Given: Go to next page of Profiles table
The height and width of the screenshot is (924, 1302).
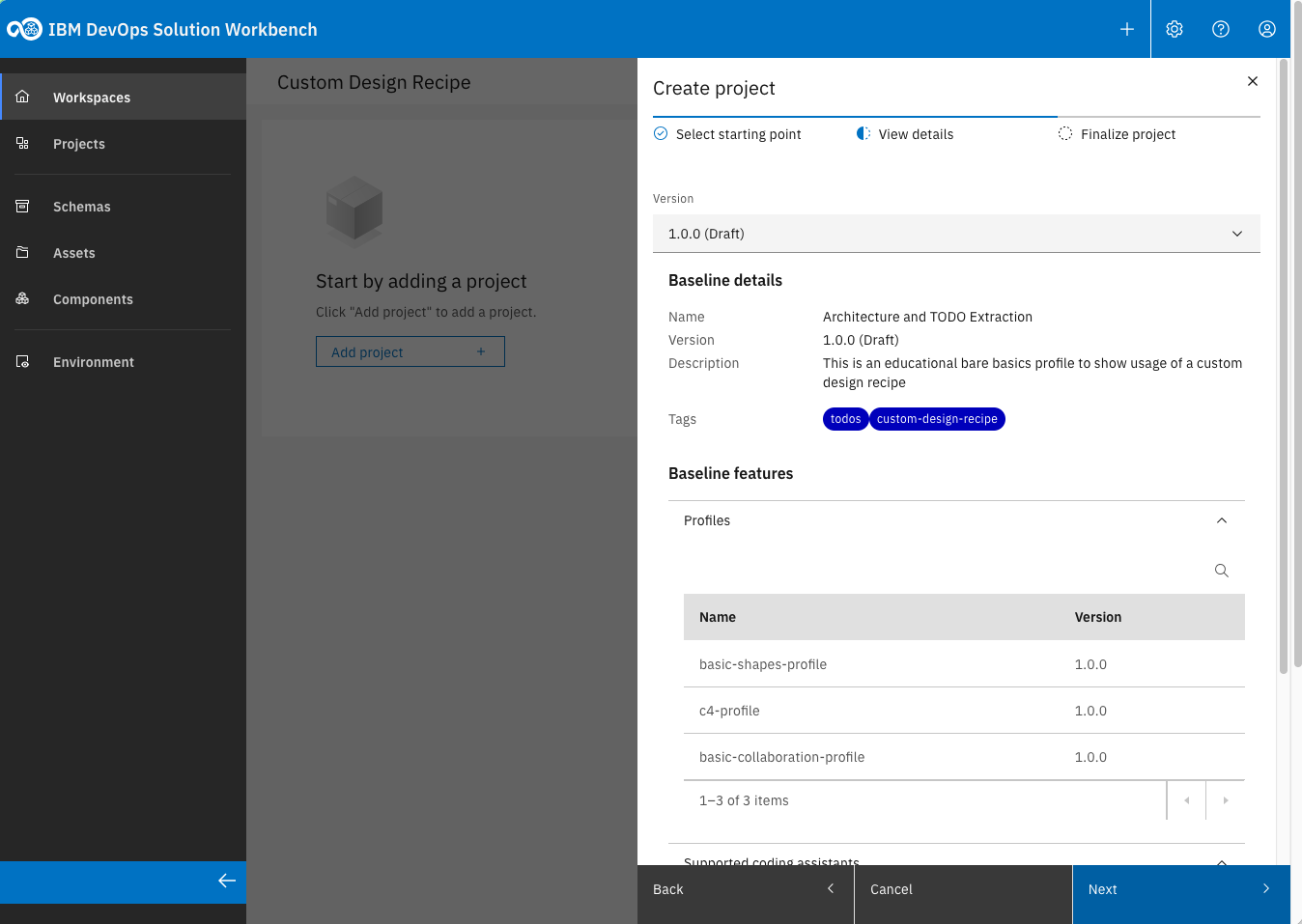Looking at the screenshot, I should pyautogui.click(x=1226, y=800).
